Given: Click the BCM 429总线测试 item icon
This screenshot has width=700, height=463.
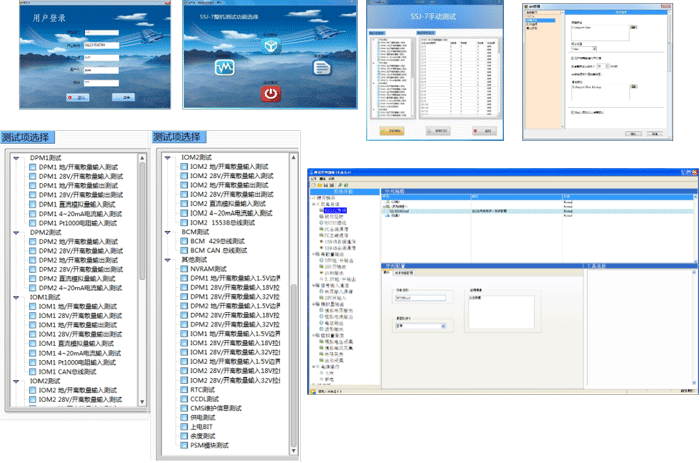Looking at the screenshot, I should [184, 240].
